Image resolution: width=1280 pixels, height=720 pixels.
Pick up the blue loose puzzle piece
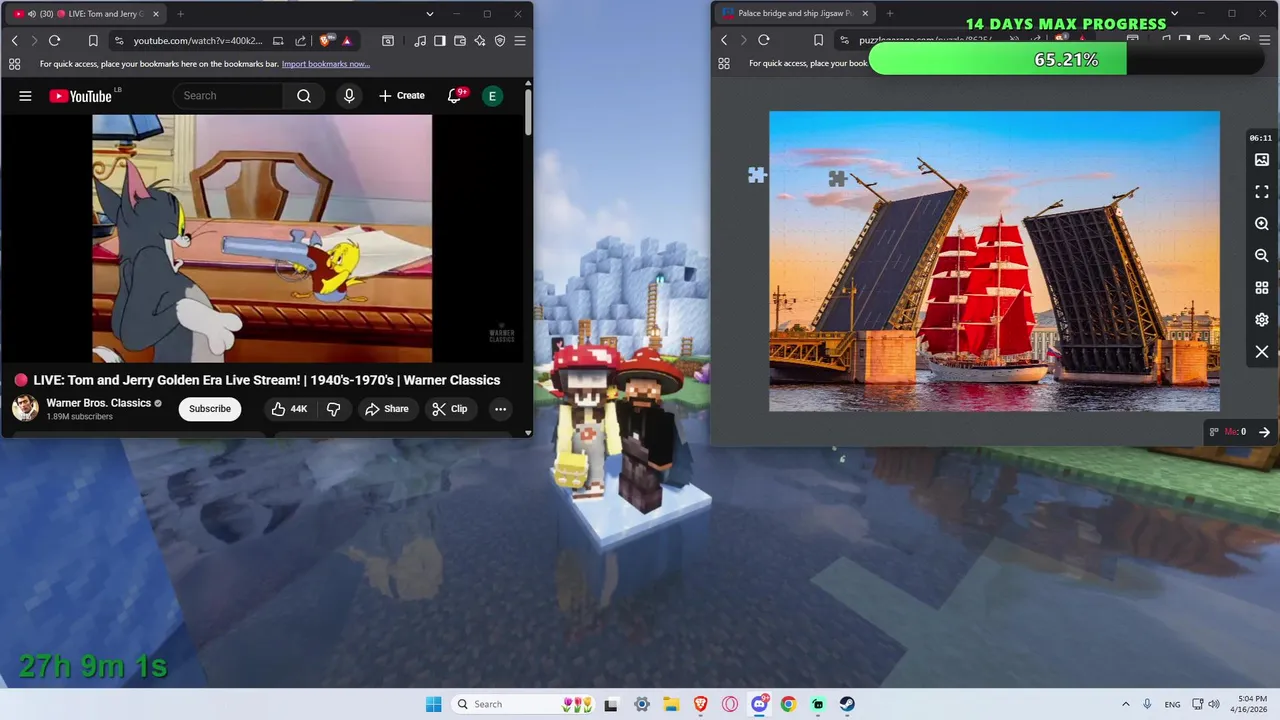pyautogui.click(x=757, y=175)
